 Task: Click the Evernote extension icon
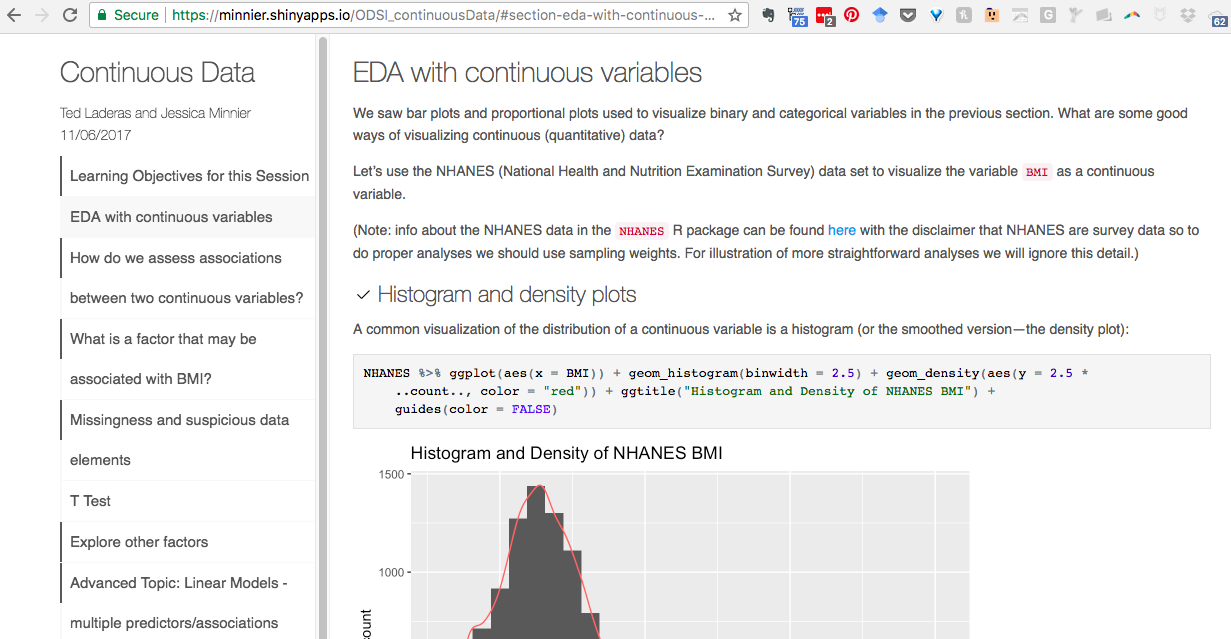(769, 15)
